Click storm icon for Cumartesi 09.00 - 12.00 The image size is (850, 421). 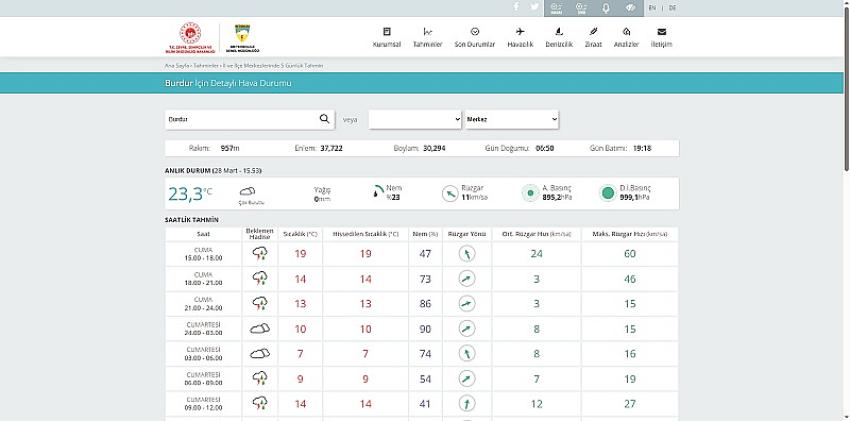tap(260, 403)
